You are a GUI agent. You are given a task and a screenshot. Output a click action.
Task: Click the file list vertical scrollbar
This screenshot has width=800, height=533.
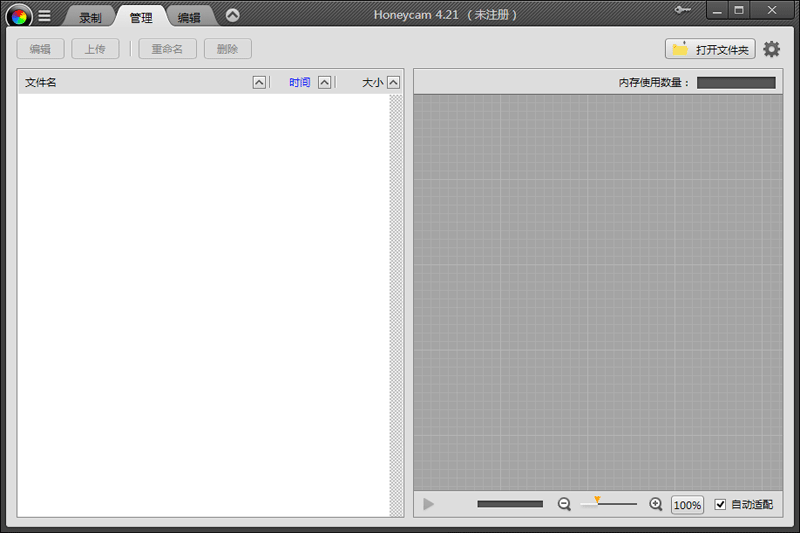[x=396, y=300]
